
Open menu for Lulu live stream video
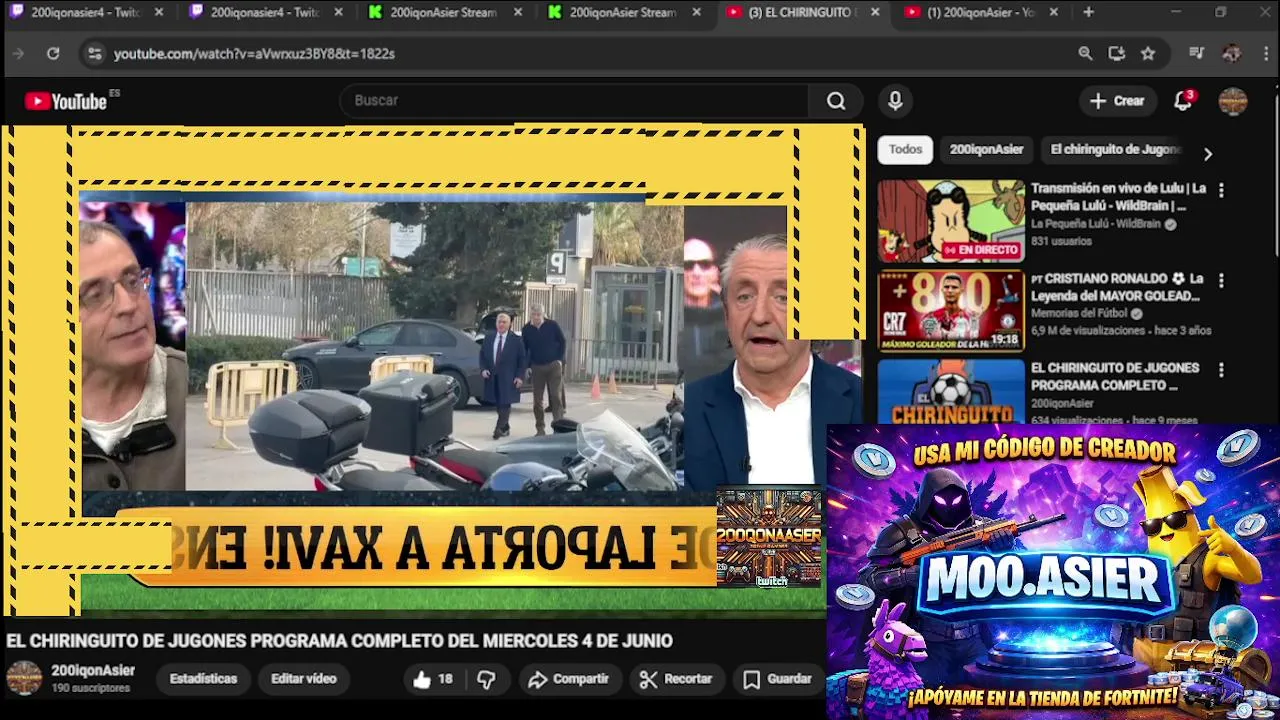tap(1220, 190)
